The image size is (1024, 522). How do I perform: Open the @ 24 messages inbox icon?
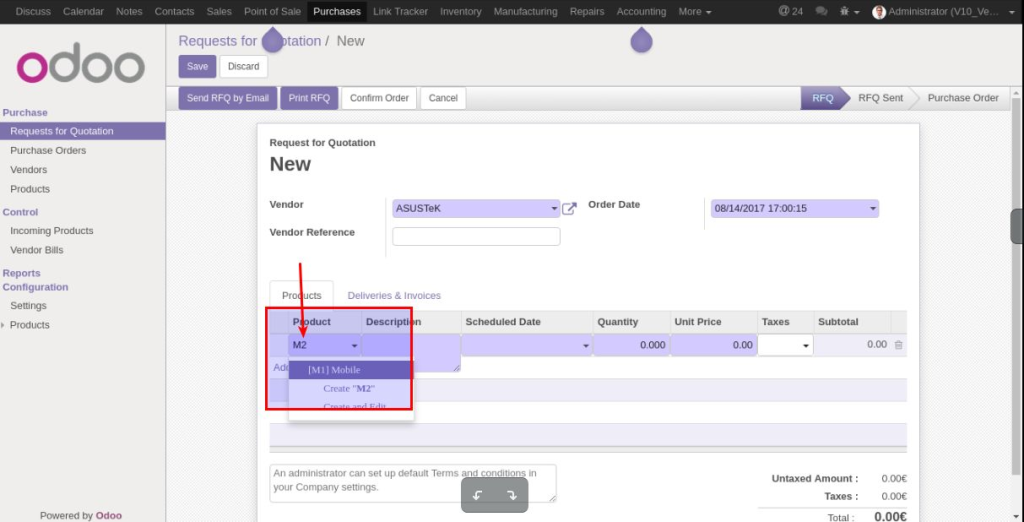pyautogui.click(x=790, y=12)
